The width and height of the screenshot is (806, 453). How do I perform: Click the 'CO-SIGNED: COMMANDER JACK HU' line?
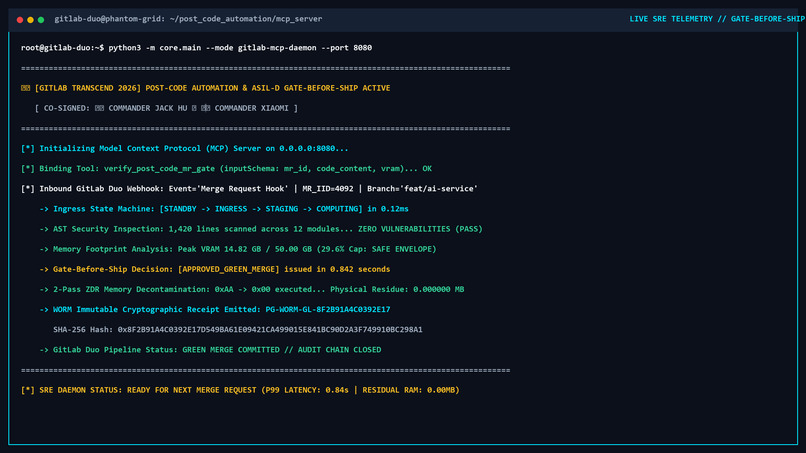coord(166,108)
